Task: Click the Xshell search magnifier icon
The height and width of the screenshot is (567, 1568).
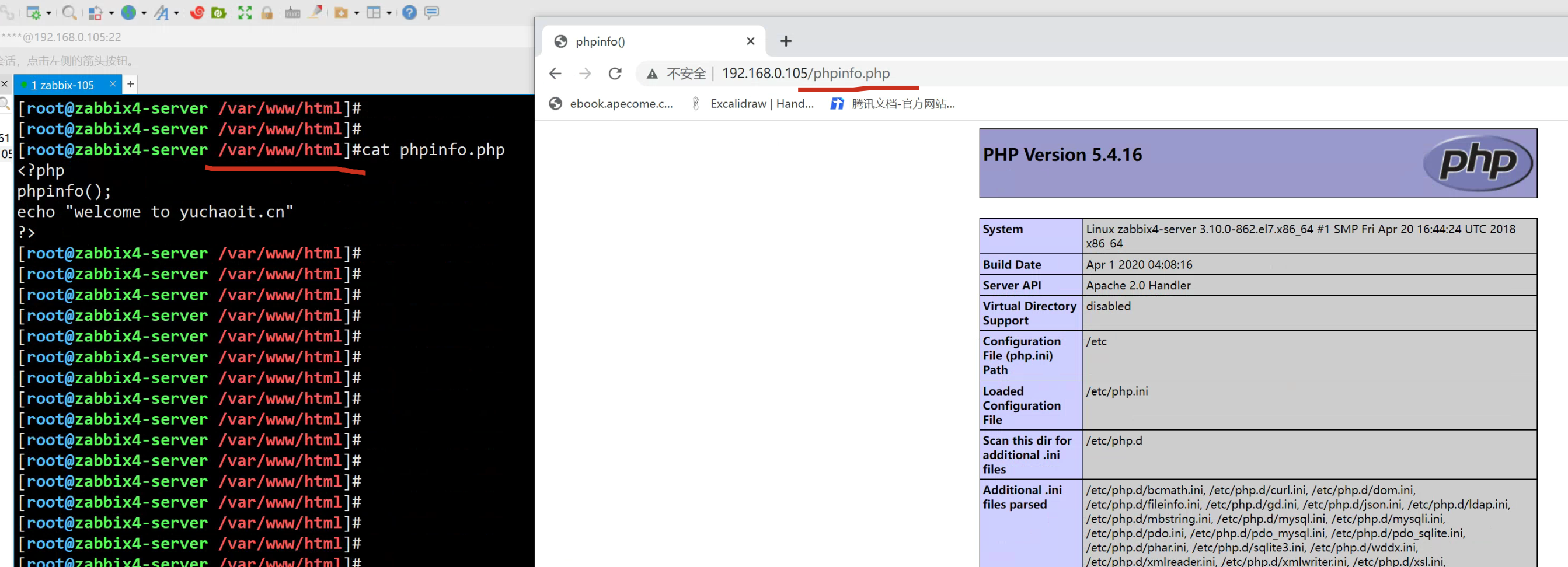Action: coord(69,13)
